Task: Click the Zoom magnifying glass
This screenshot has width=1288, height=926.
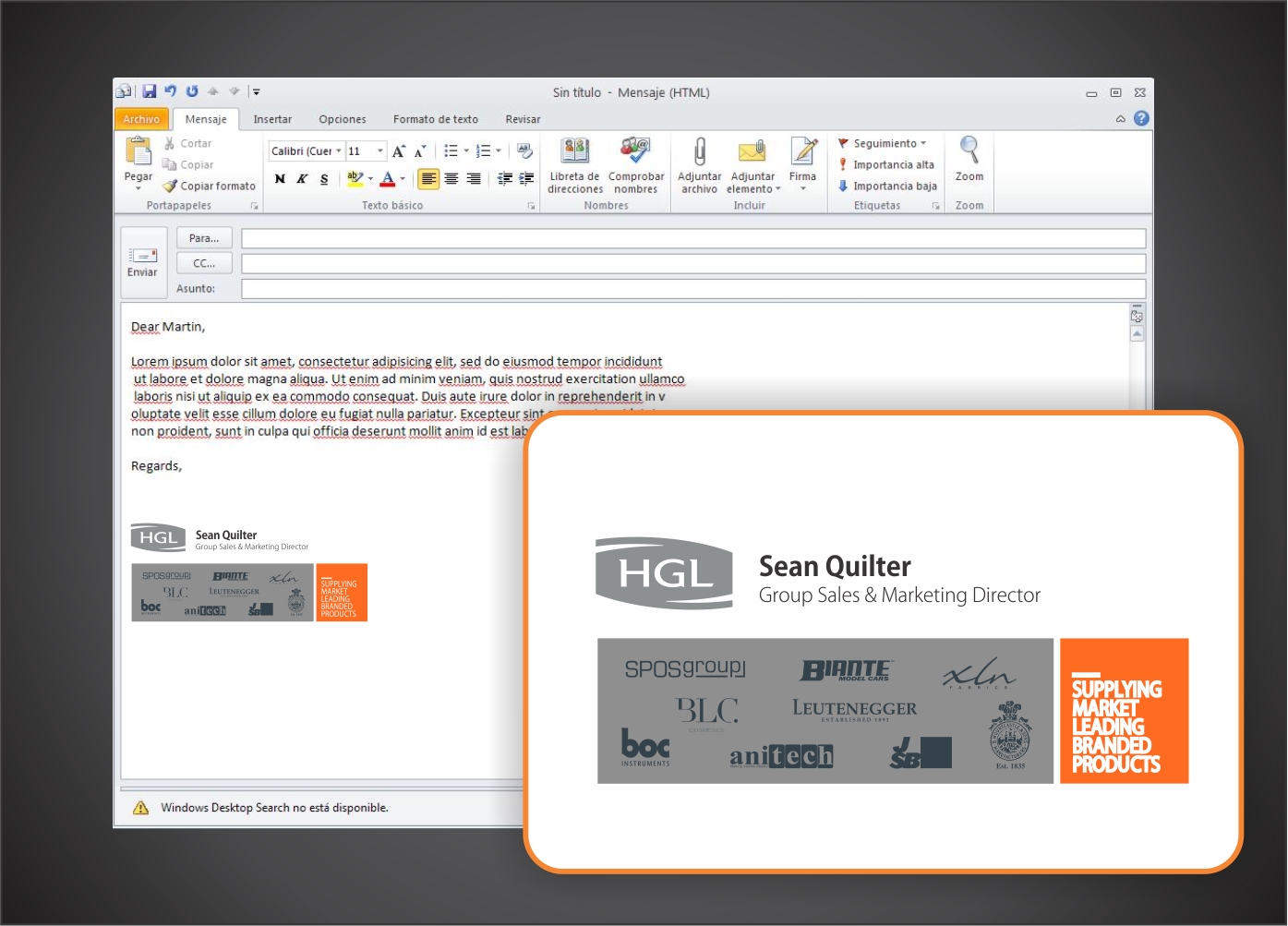Action: (x=969, y=152)
